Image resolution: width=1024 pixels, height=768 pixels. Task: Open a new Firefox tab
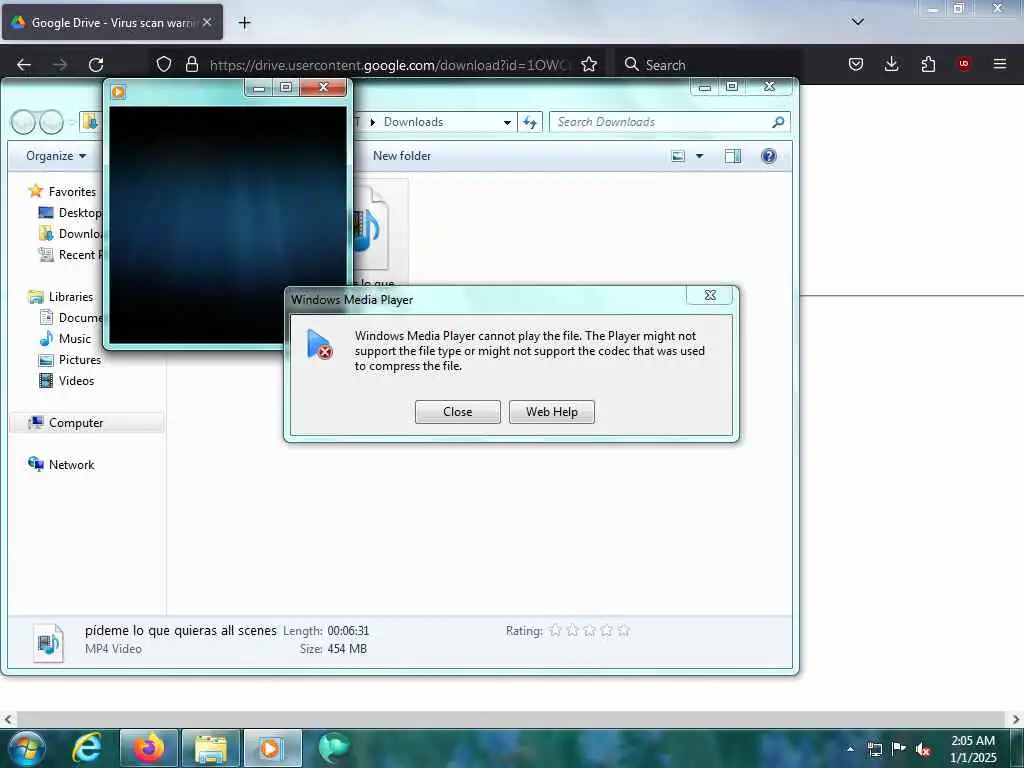[244, 23]
